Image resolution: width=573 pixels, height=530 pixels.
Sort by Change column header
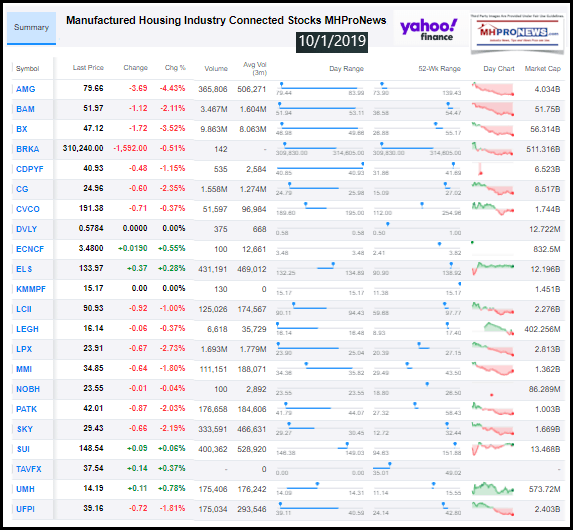pyautogui.click(x=136, y=68)
